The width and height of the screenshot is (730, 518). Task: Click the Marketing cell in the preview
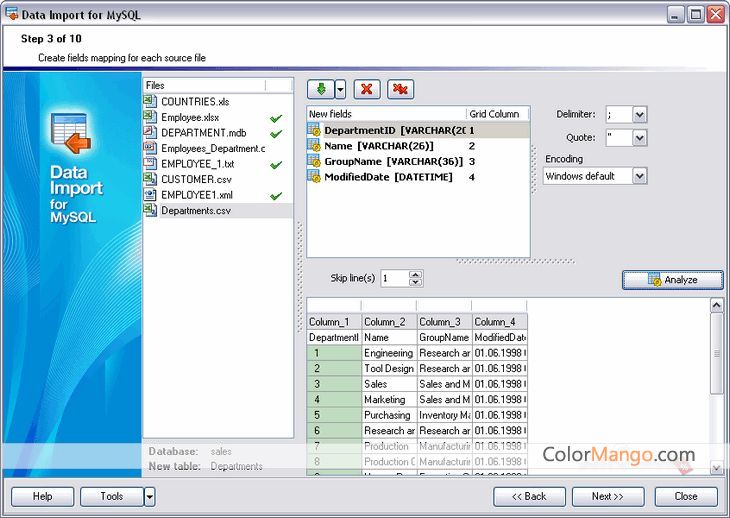pyautogui.click(x=389, y=399)
